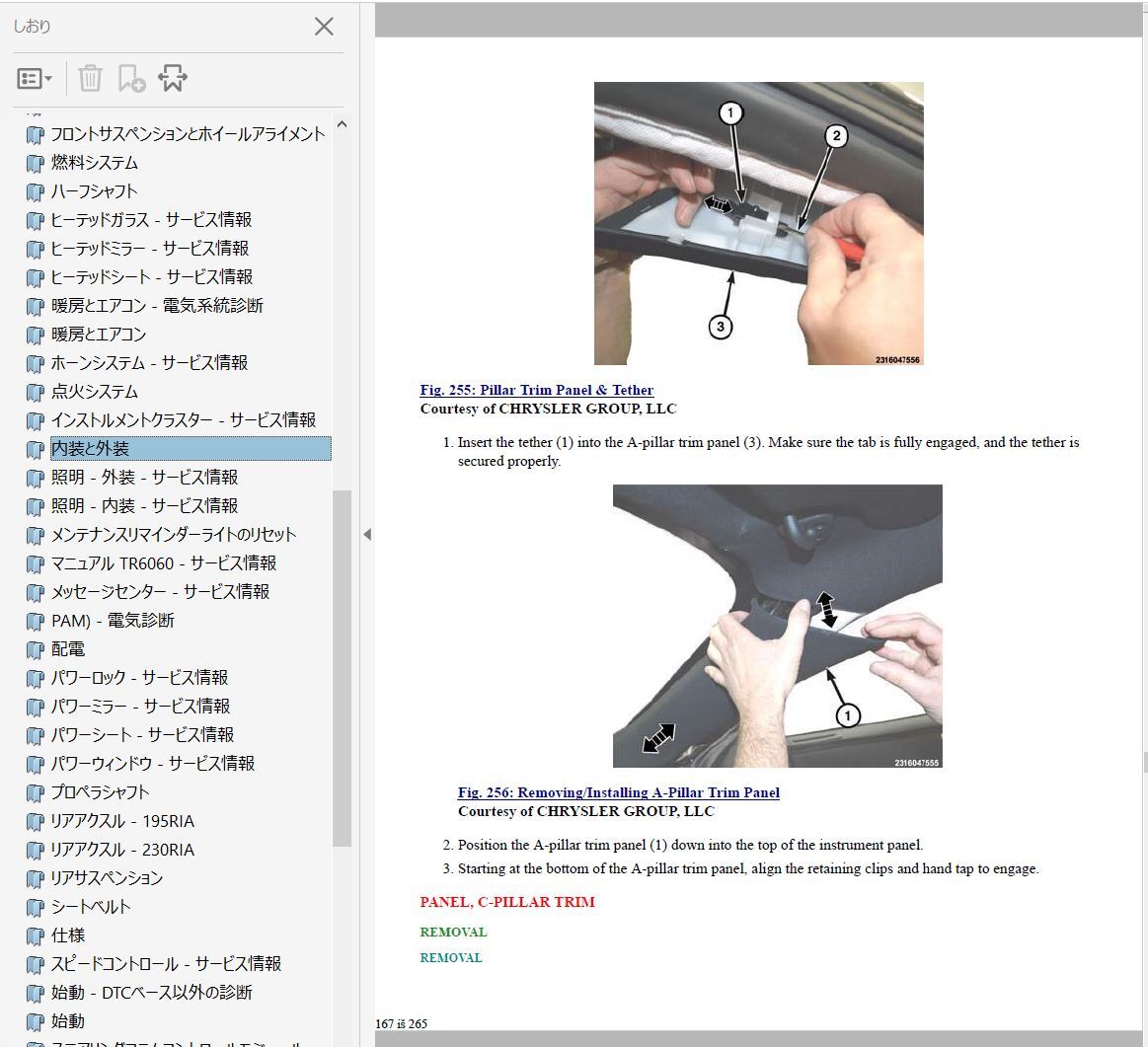This screenshot has width=1148, height=1047.
Task: Click bookmark icon beside 仕様
Action: coord(35,935)
